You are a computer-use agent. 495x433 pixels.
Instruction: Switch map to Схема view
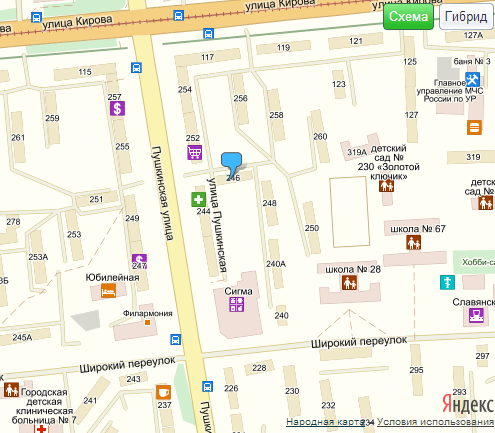click(408, 16)
